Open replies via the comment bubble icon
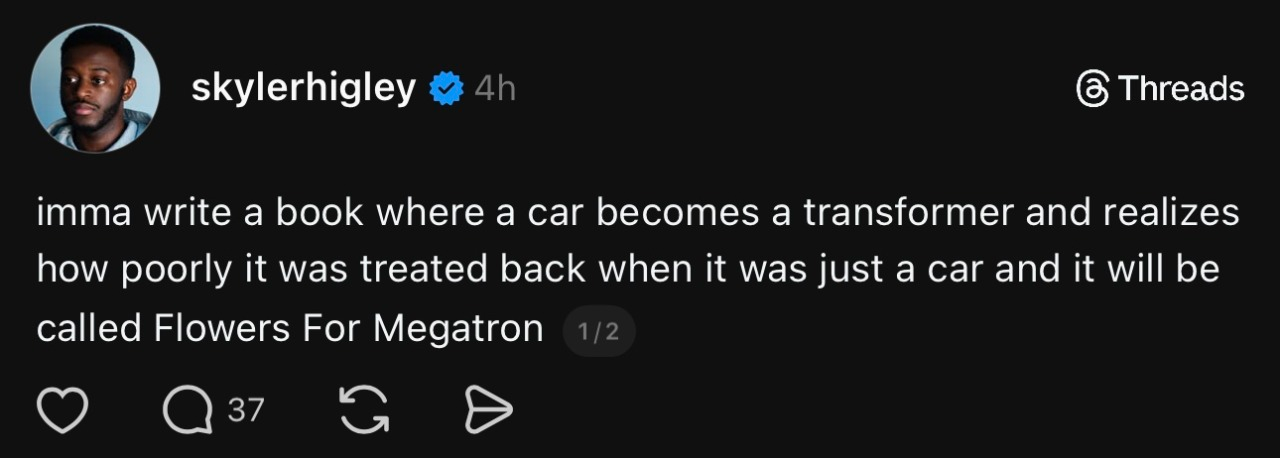This screenshot has width=1280, height=458. coord(188,410)
